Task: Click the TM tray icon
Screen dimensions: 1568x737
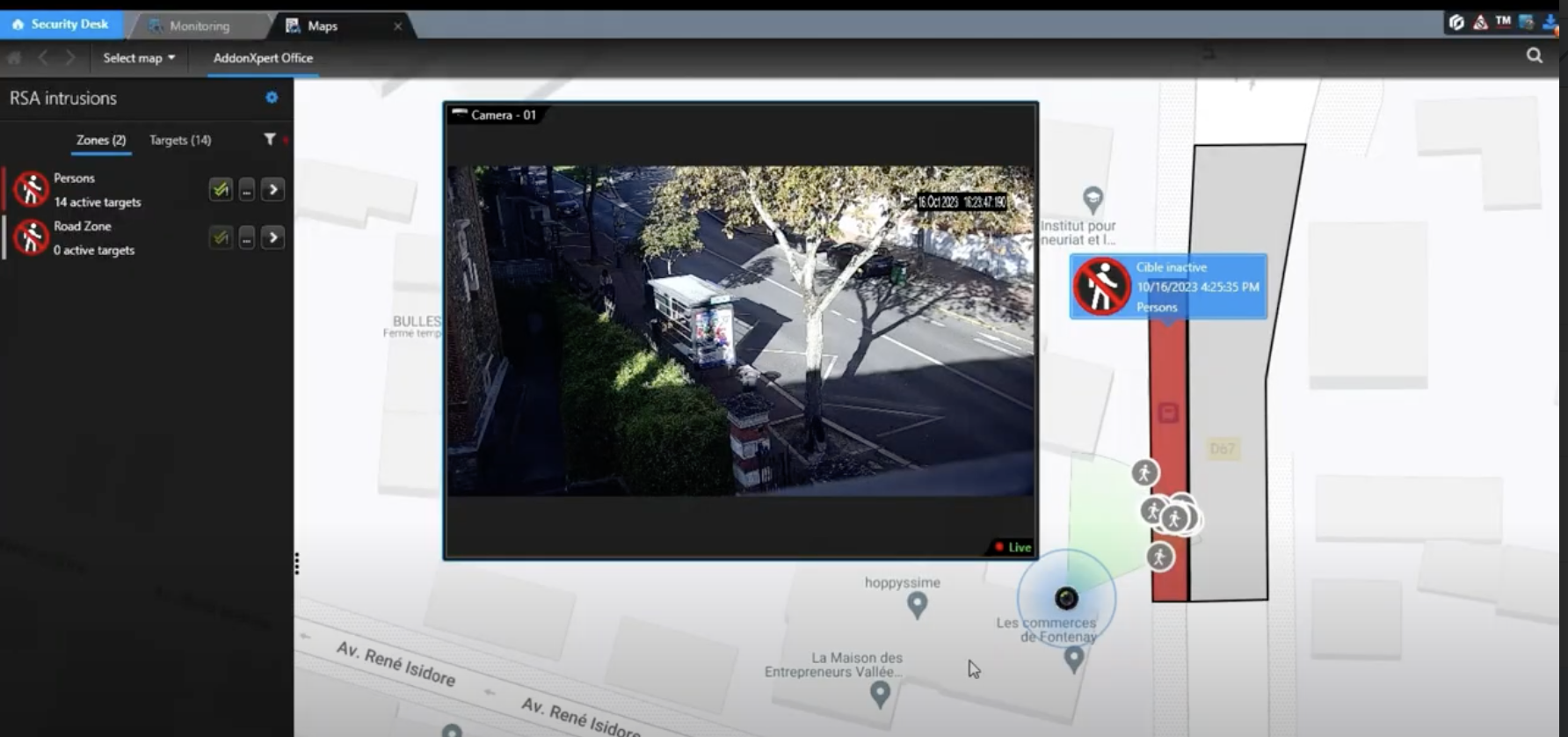Action: coord(1503,21)
